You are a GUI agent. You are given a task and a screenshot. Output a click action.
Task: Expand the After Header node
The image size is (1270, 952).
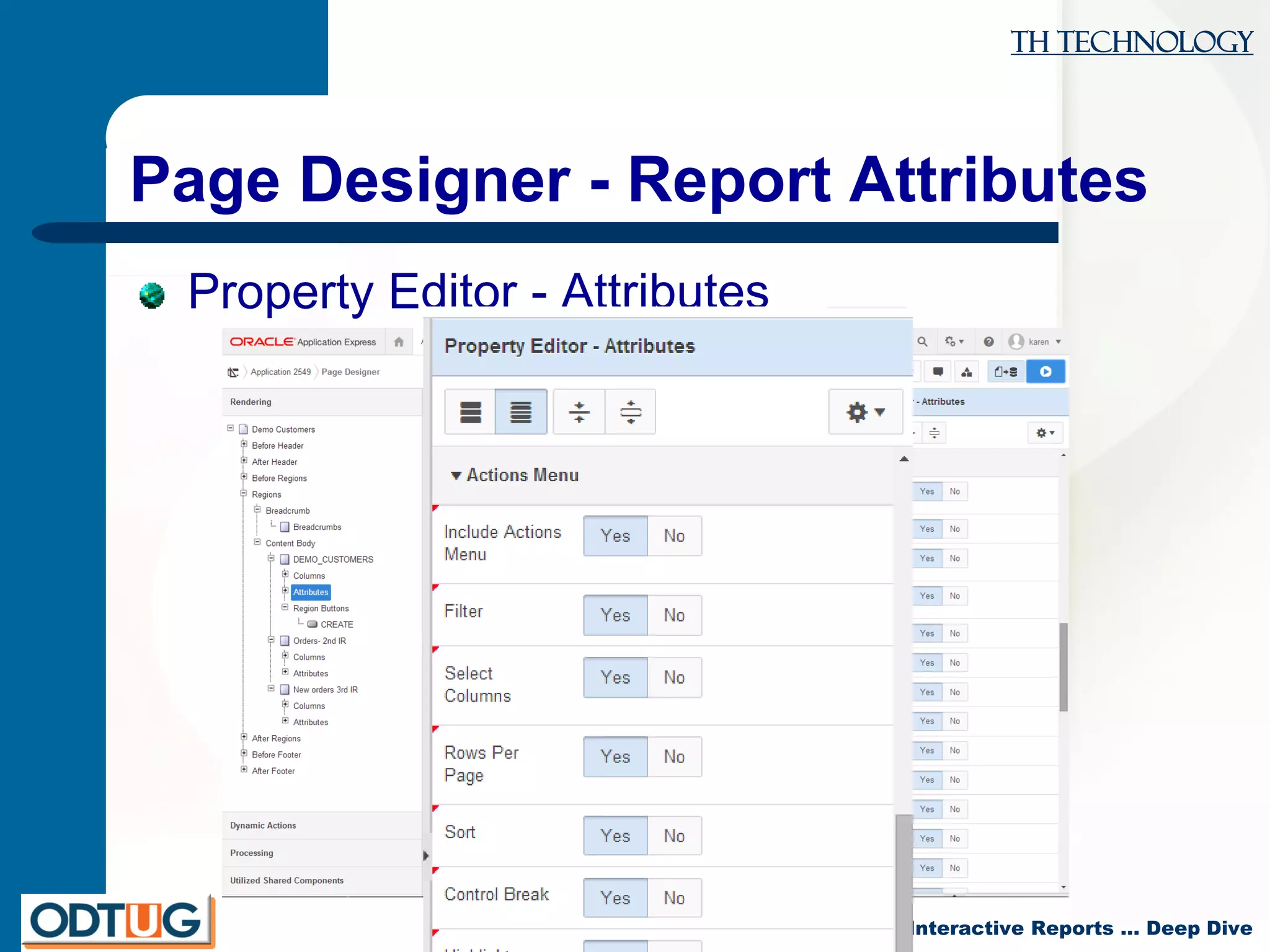pyautogui.click(x=244, y=461)
